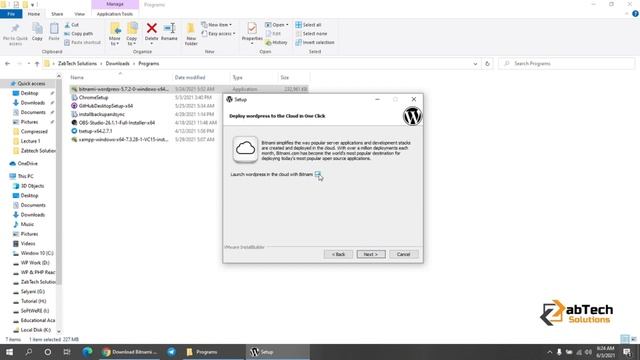Open the File tab

[x=11, y=14]
